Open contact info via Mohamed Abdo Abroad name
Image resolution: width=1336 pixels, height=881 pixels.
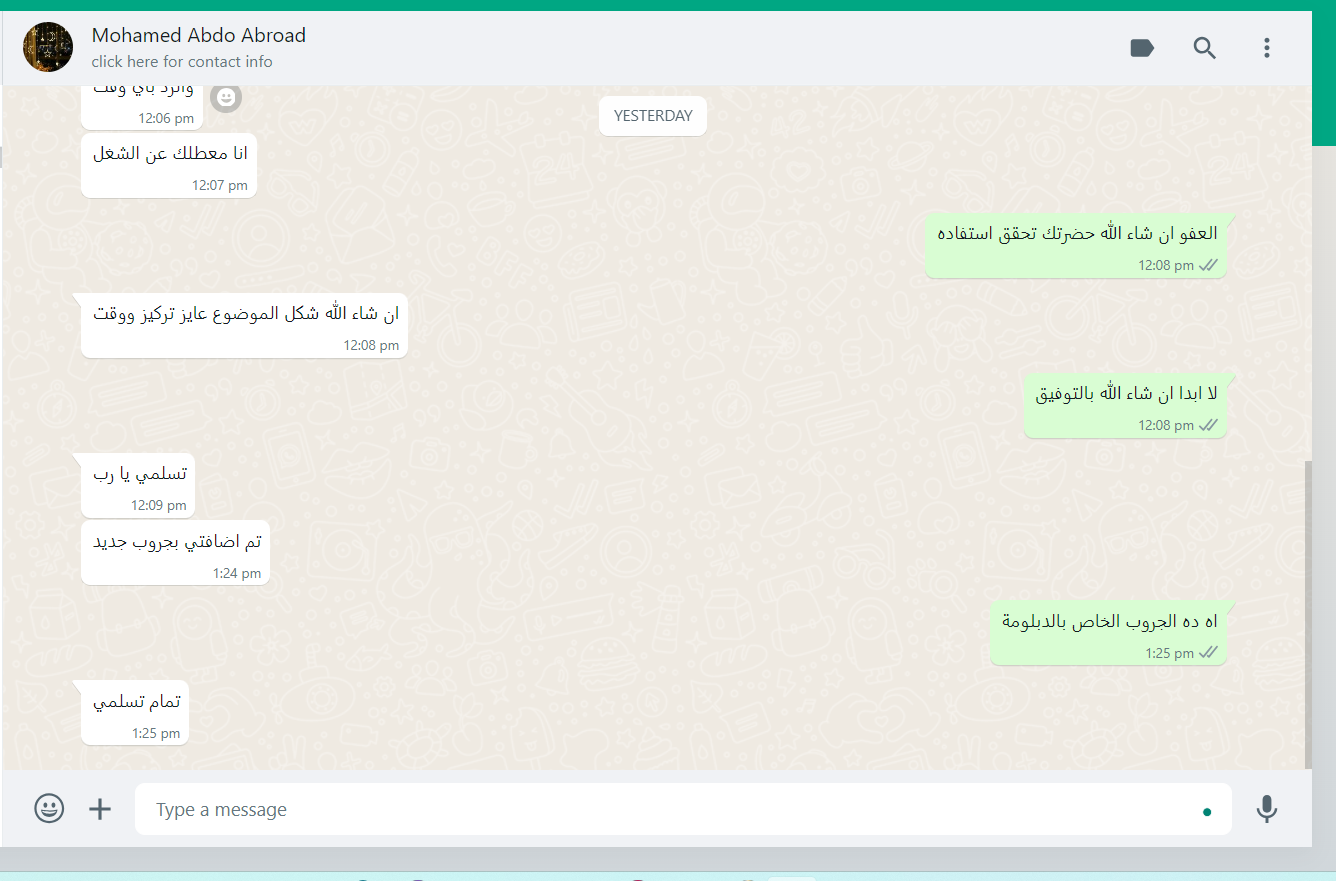click(199, 35)
